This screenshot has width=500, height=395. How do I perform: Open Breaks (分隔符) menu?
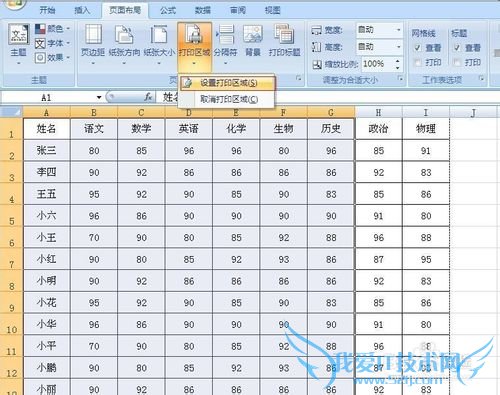click(x=226, y=45)
